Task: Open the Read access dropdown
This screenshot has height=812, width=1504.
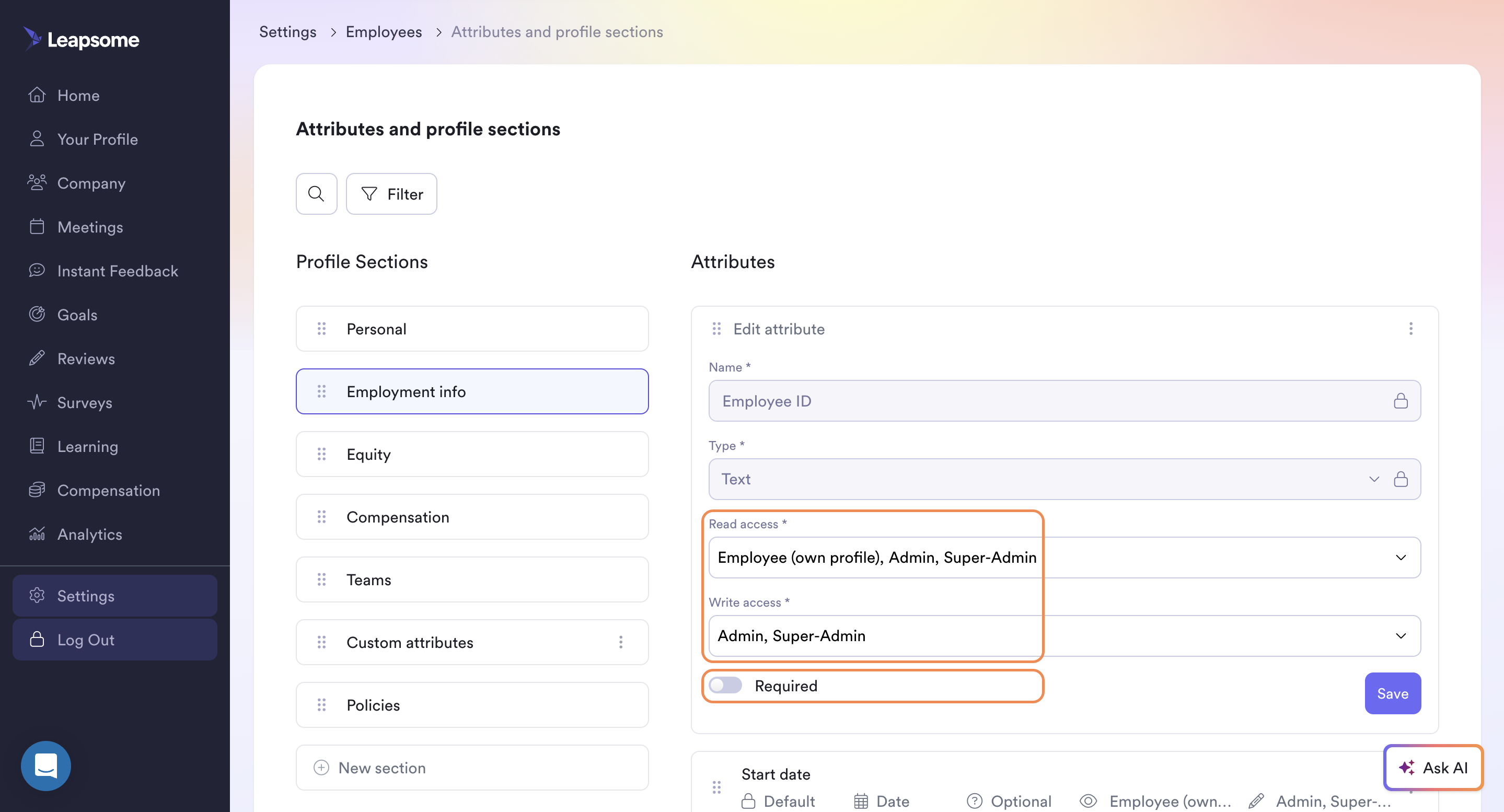Action: point(1065,558)
